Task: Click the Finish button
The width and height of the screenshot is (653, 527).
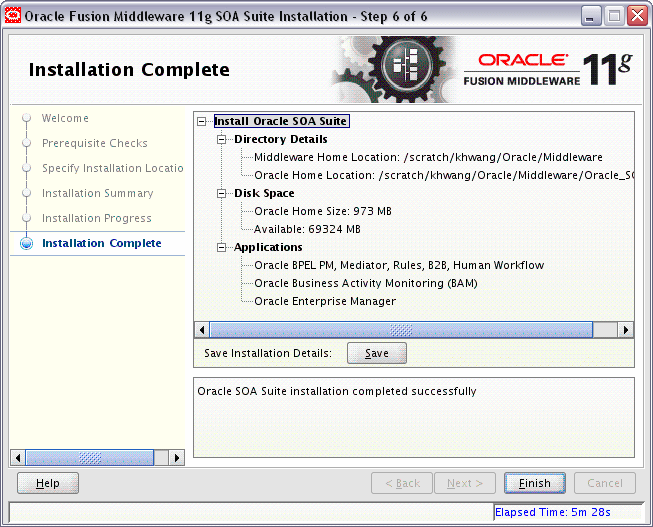Action: (x=535, y=483)
